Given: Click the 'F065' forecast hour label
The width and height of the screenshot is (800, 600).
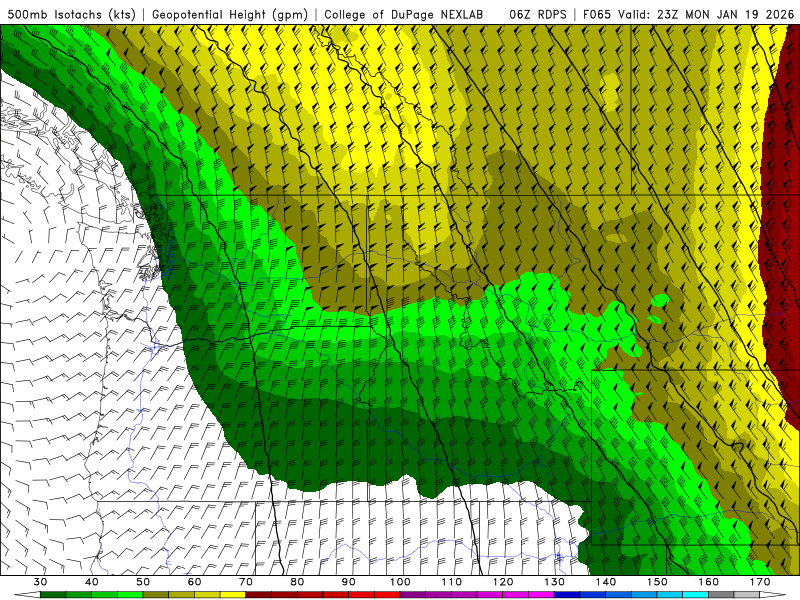Looking at the screenshot, I should [x=596, y=14].
